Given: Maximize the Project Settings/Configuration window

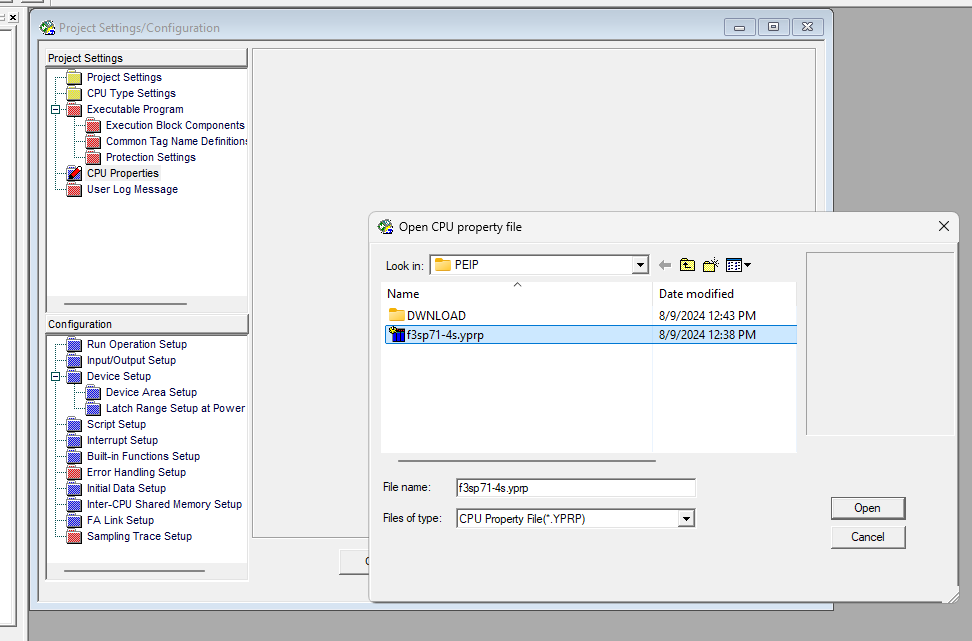Looking at the screenshot, I should coord(773,27).
